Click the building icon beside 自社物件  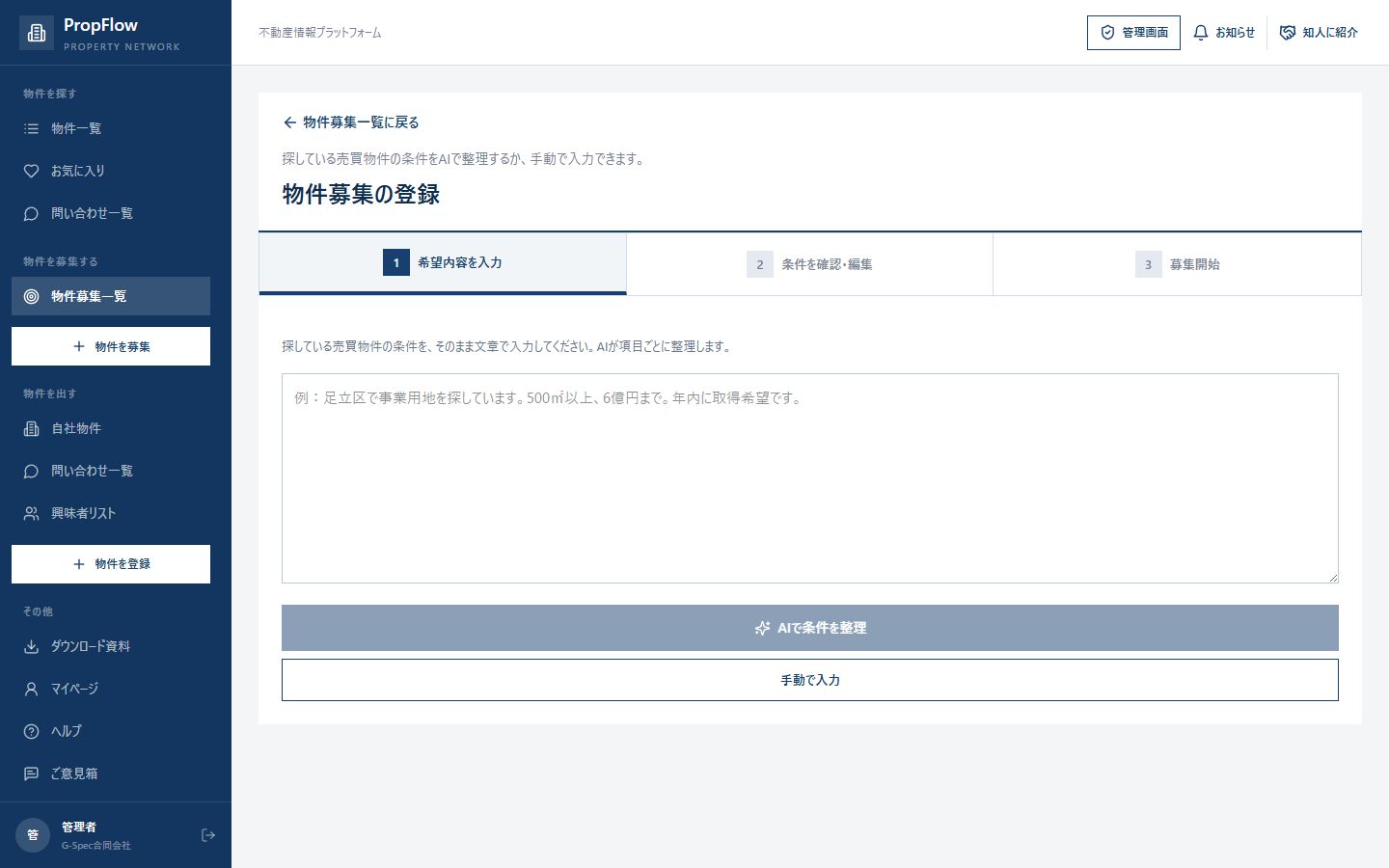31,428
